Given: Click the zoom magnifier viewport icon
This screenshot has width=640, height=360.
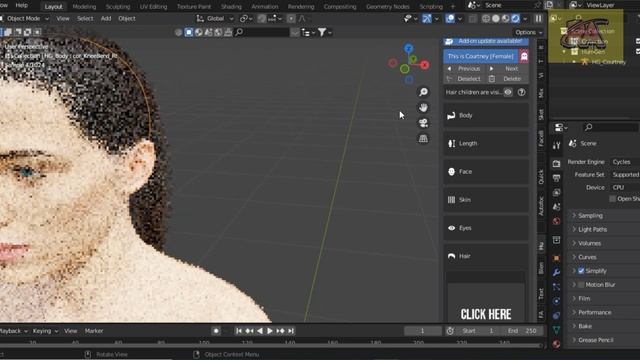Looking at the screenshot, I should [x=423, y=92].
